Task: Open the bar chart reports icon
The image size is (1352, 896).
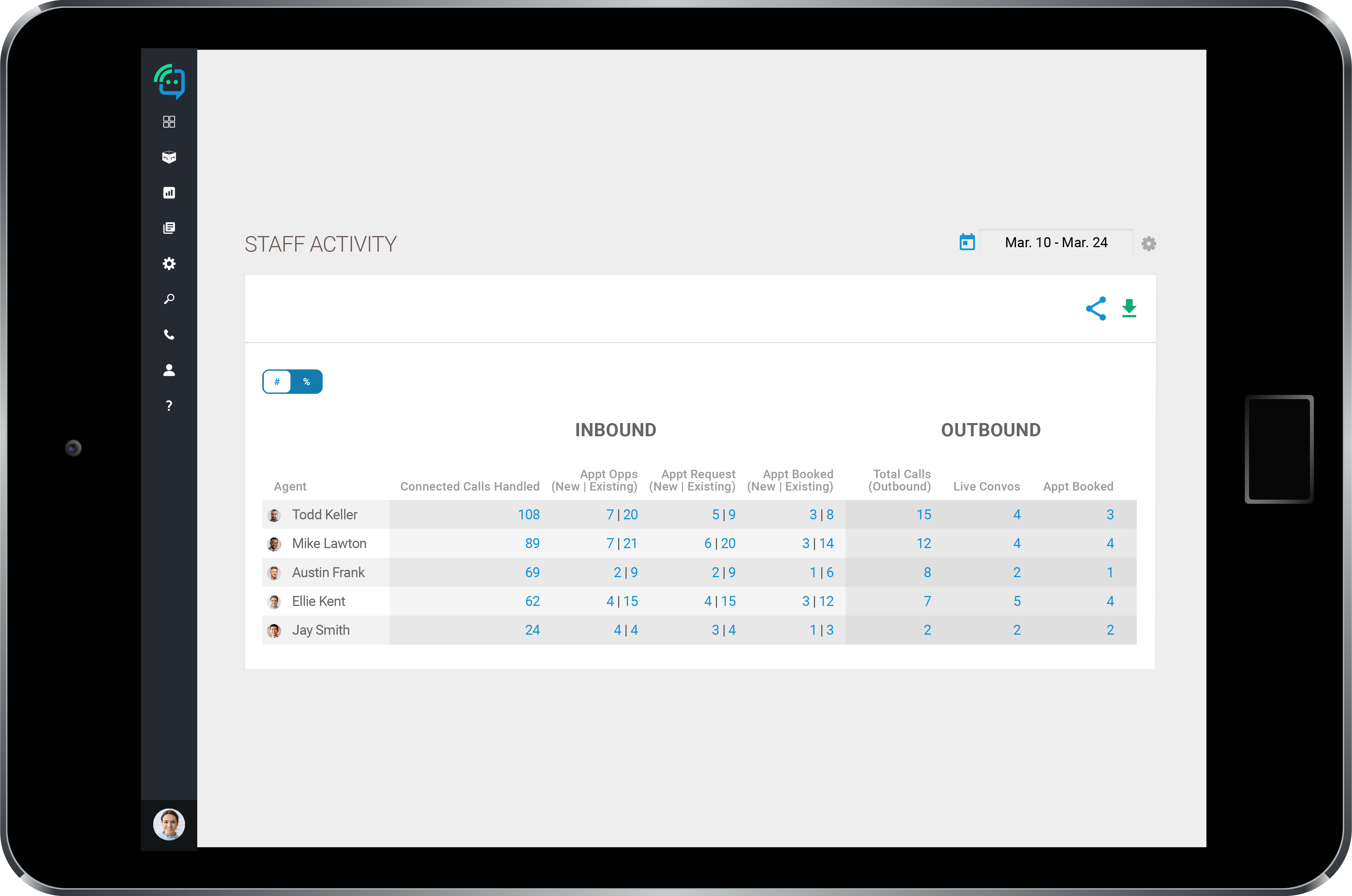Action: [169, 193]
